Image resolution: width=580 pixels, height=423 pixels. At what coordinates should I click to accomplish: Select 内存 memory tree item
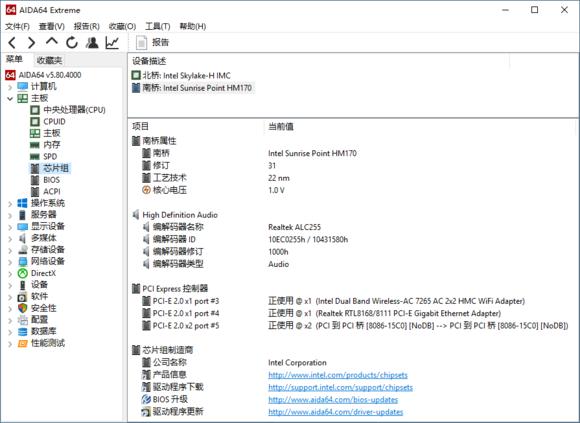[51, 145]
